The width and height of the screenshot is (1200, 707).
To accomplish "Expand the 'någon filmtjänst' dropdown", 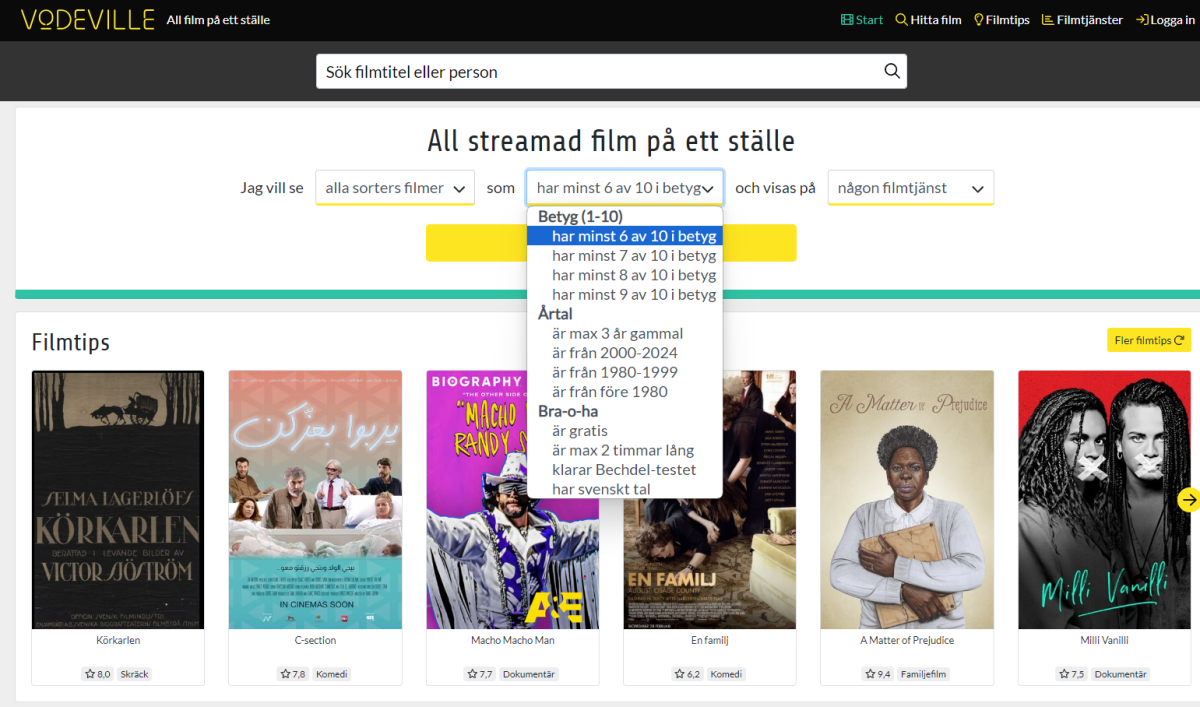I will click(x=910, y=188).
